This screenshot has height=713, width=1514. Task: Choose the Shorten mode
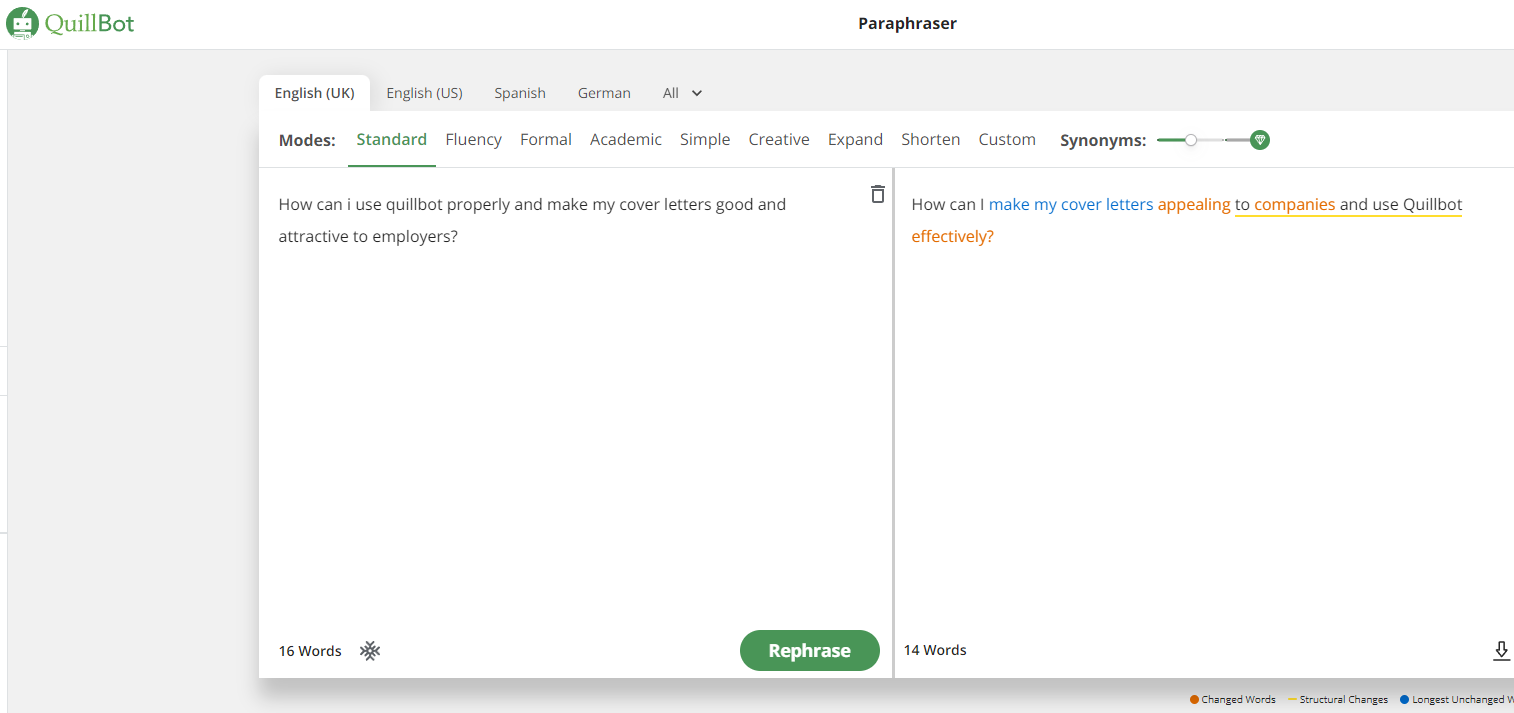(x=931, y=140)
